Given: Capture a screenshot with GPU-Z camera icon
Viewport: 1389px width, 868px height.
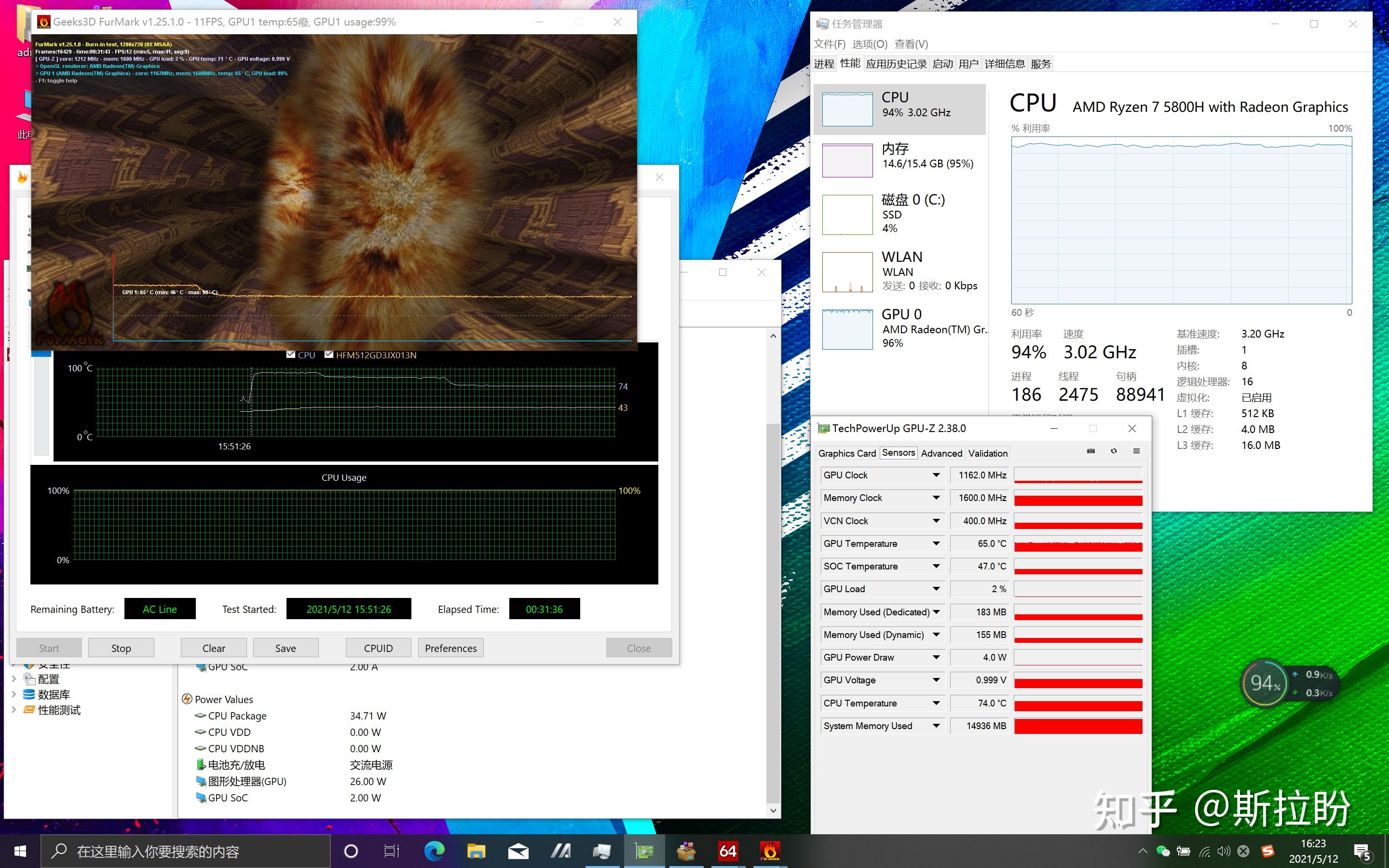Looking at the screenshot, I should [1091, 451].
